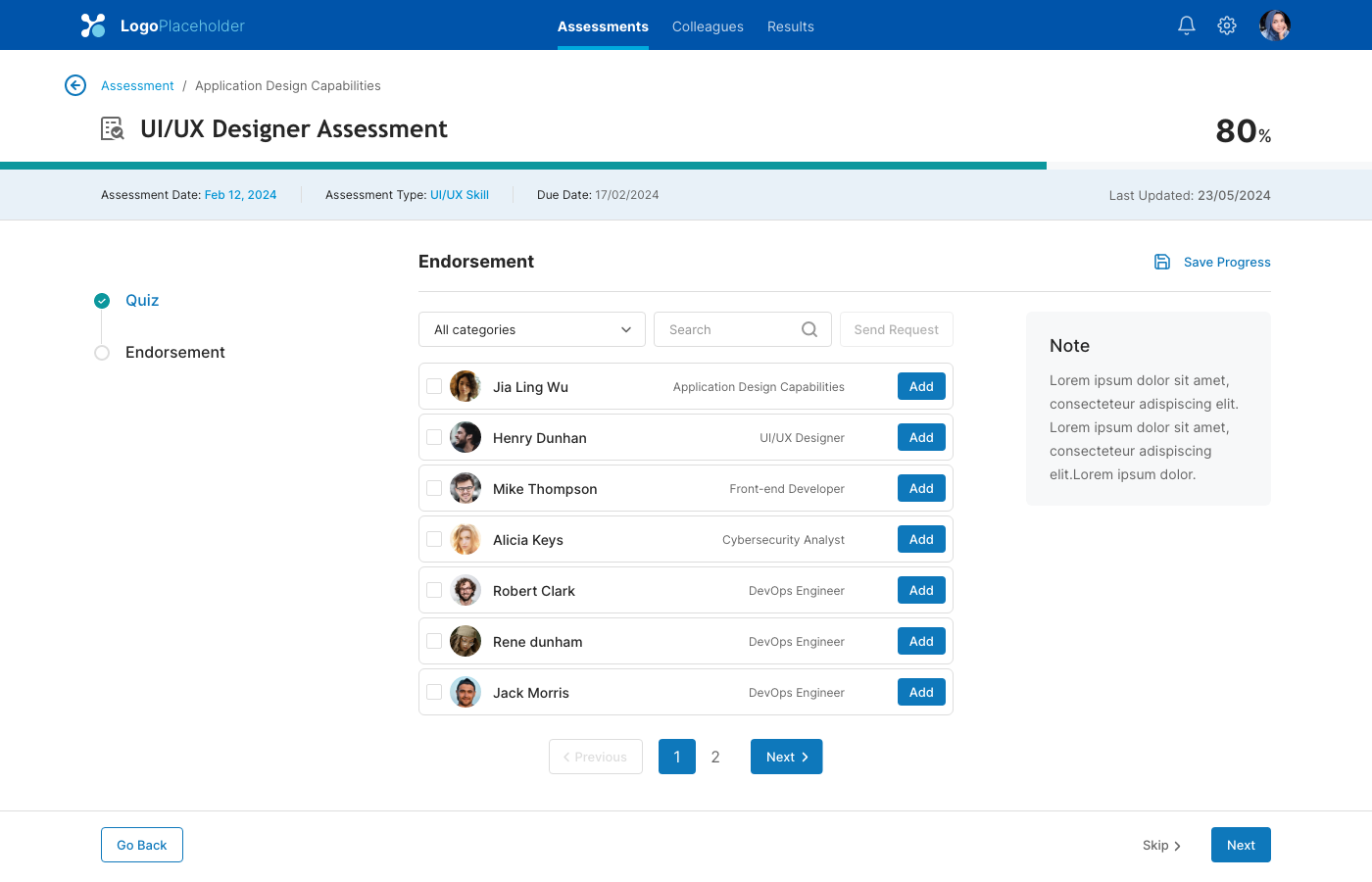Viewport: 1372px width, 882px height.
Task: Click the notification bell icon
Action: (1186, 25)
